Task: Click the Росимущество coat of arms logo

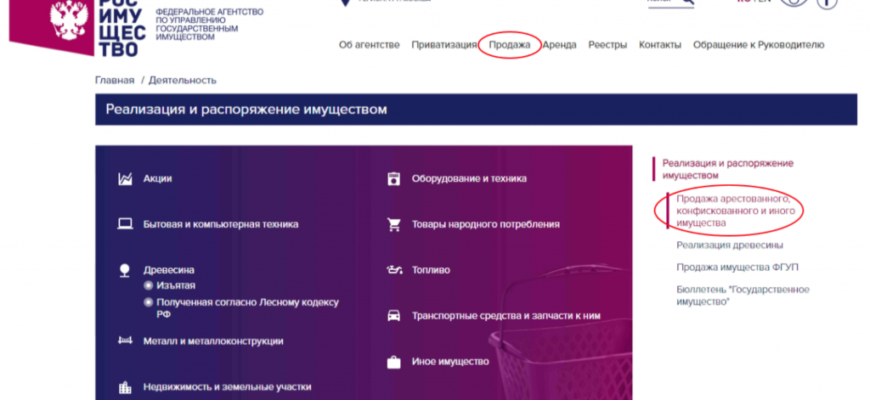Action: point(69,22)
